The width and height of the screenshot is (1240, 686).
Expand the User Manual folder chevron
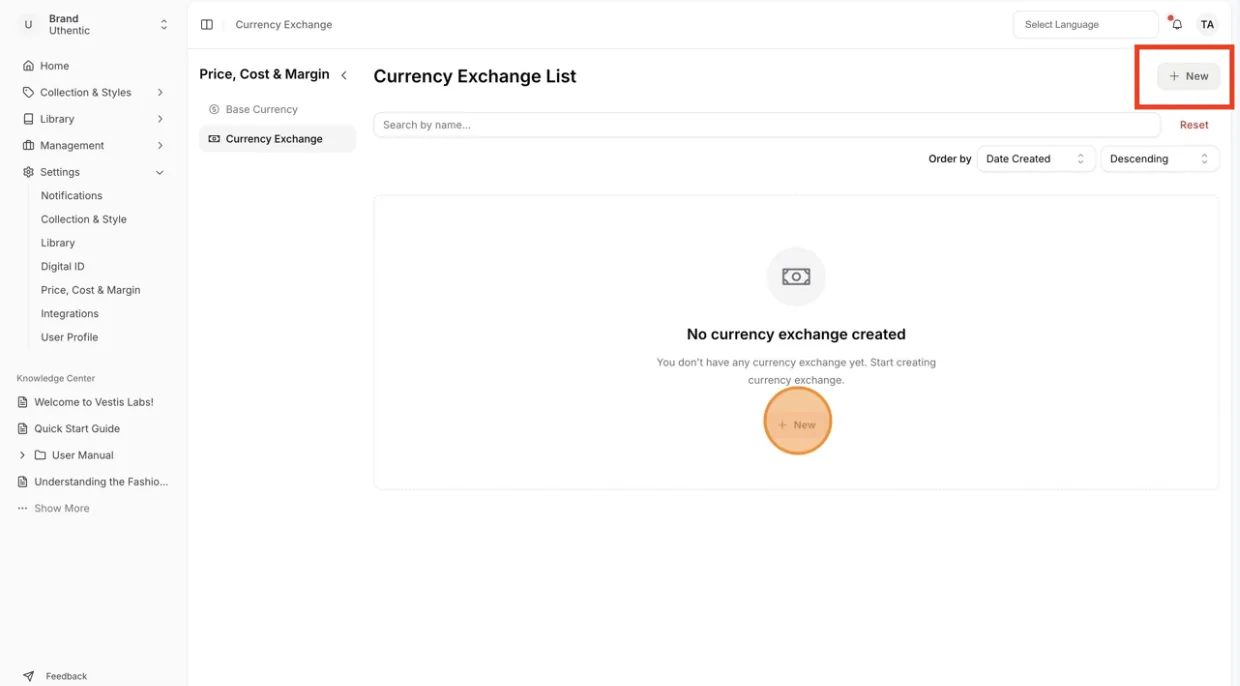click(22, 455)
